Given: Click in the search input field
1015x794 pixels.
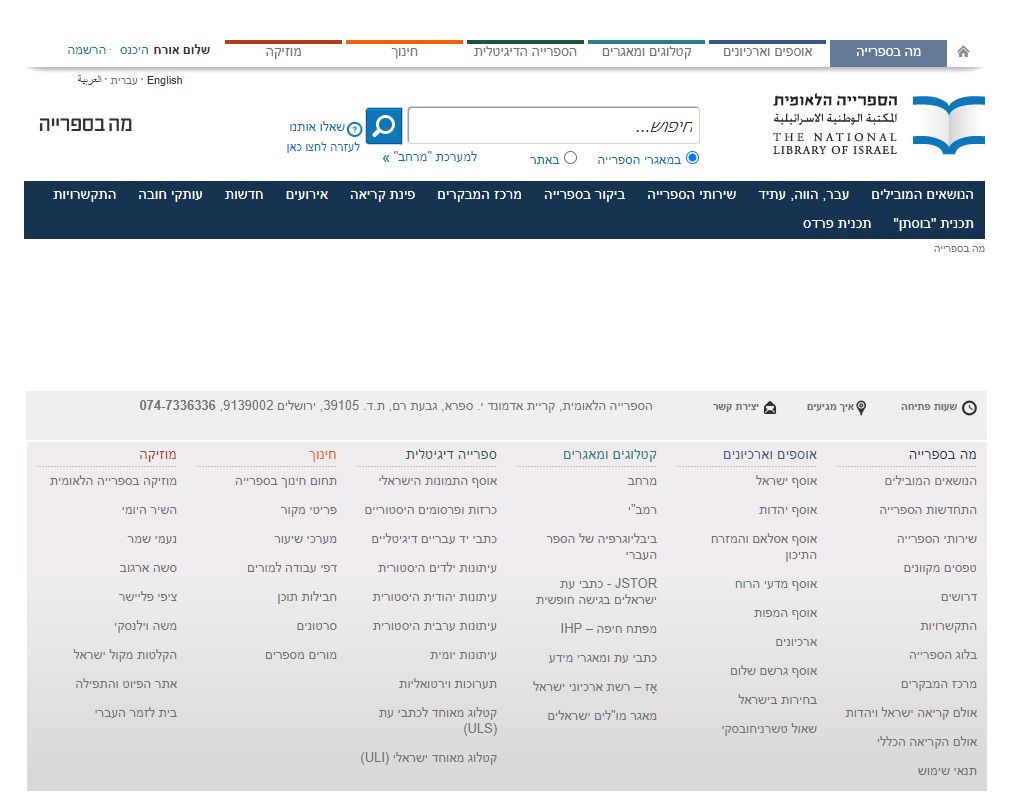Looking at the screenshot, I should [553, 126].
